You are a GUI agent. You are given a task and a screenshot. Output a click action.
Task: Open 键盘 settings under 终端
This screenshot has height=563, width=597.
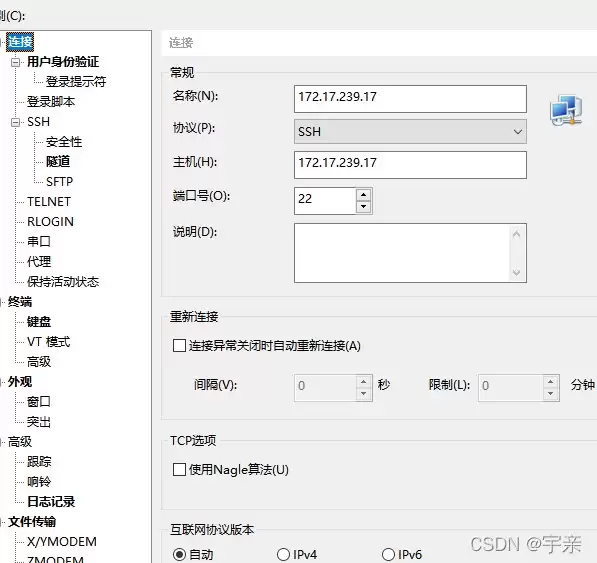point(39,322)
